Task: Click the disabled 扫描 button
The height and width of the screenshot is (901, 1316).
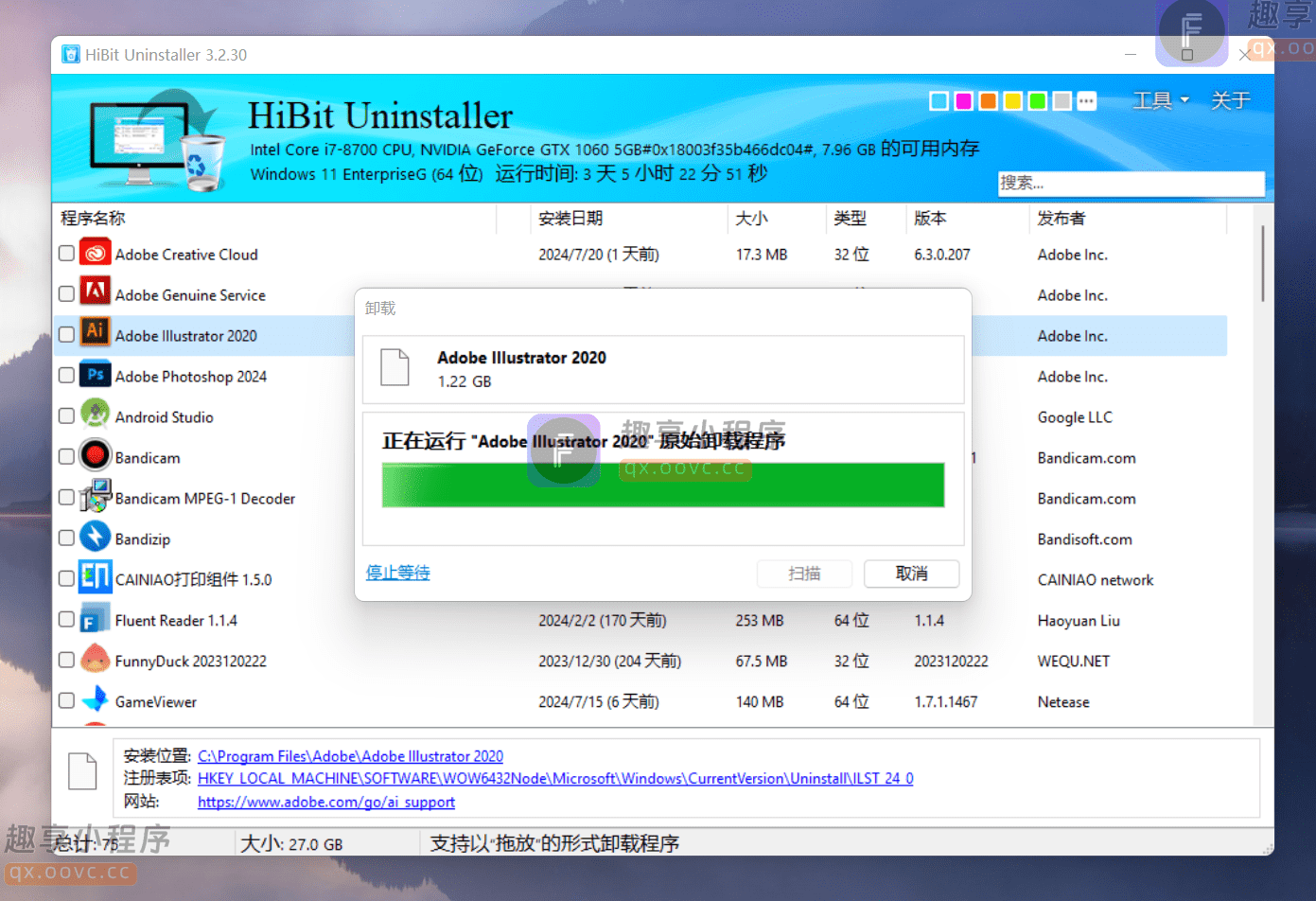Action: point(804,574)
